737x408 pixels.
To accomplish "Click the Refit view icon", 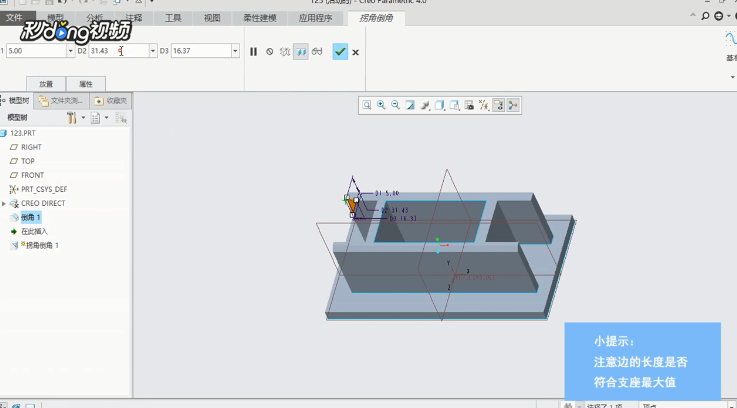I will point(367,105).
